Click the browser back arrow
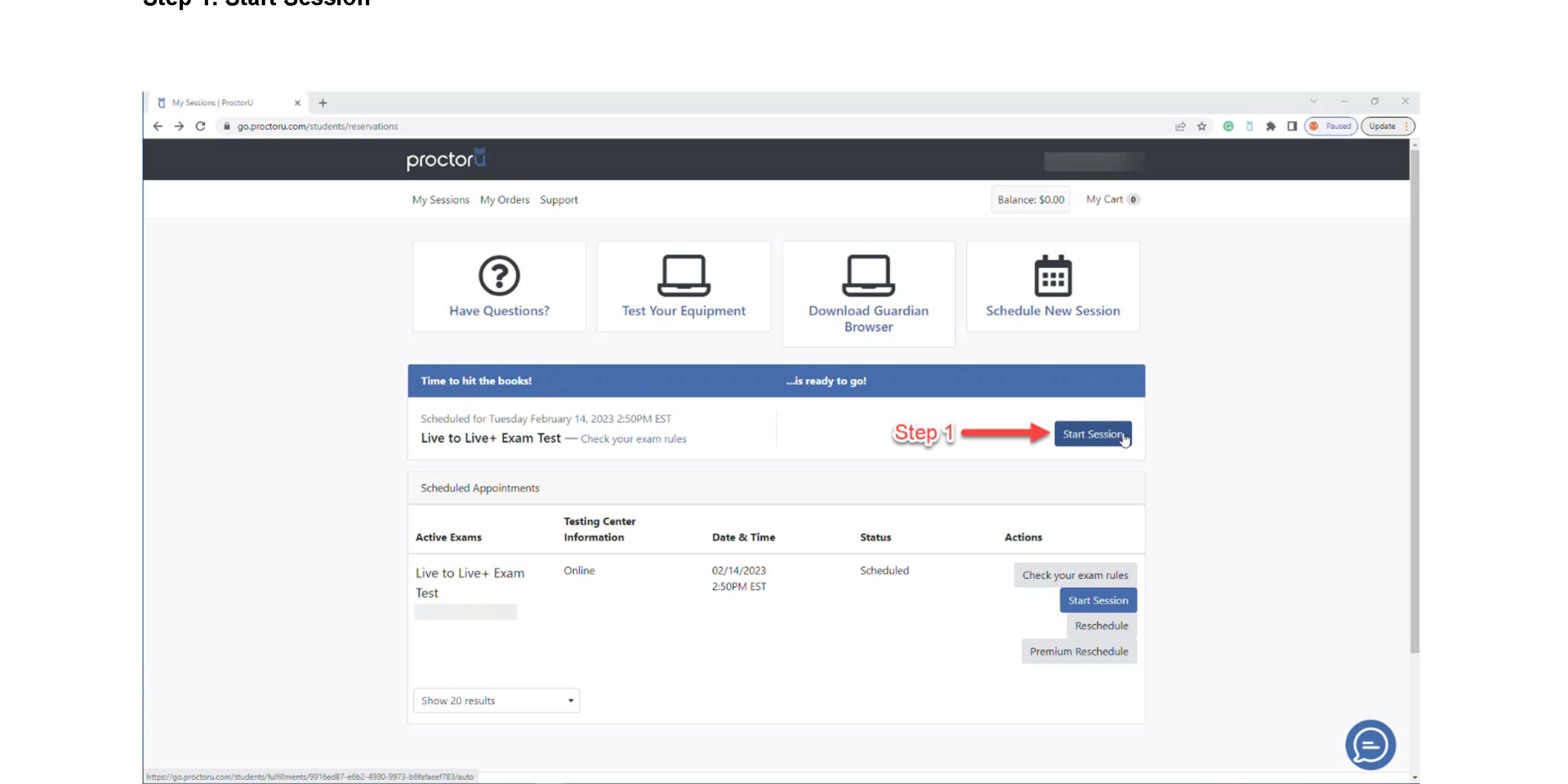The width and height of the screenshot is (1568, 784). (x=158, y=127)
